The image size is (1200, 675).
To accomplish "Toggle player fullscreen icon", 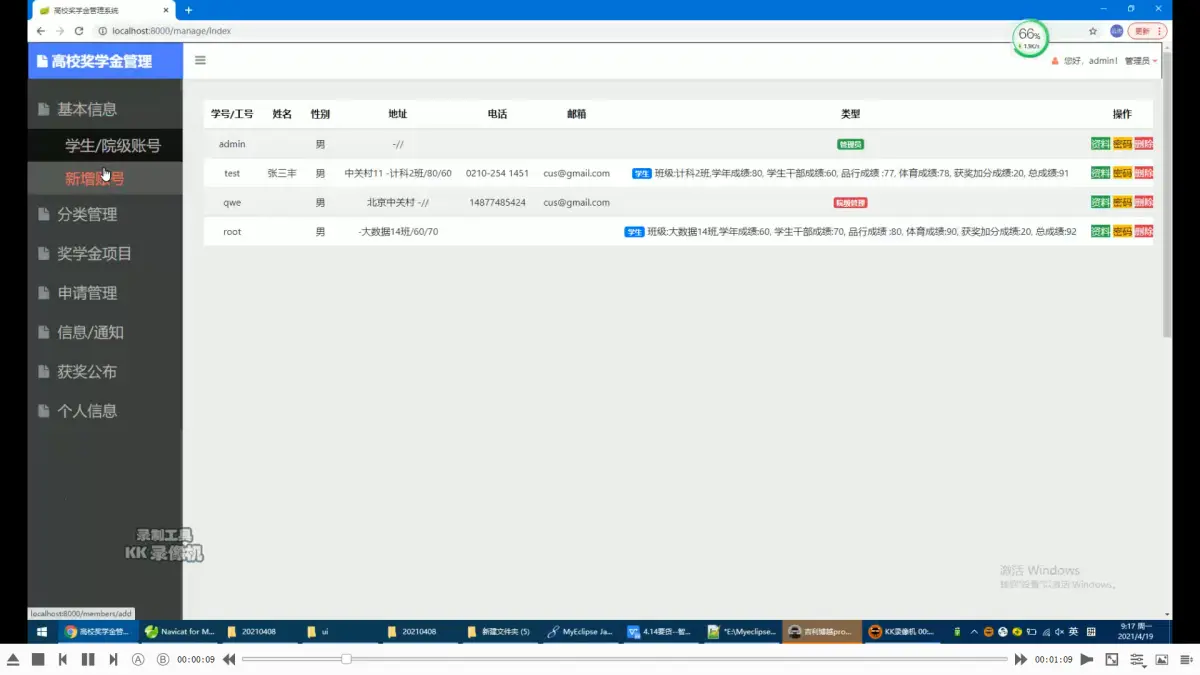I will click(1112, 659).
